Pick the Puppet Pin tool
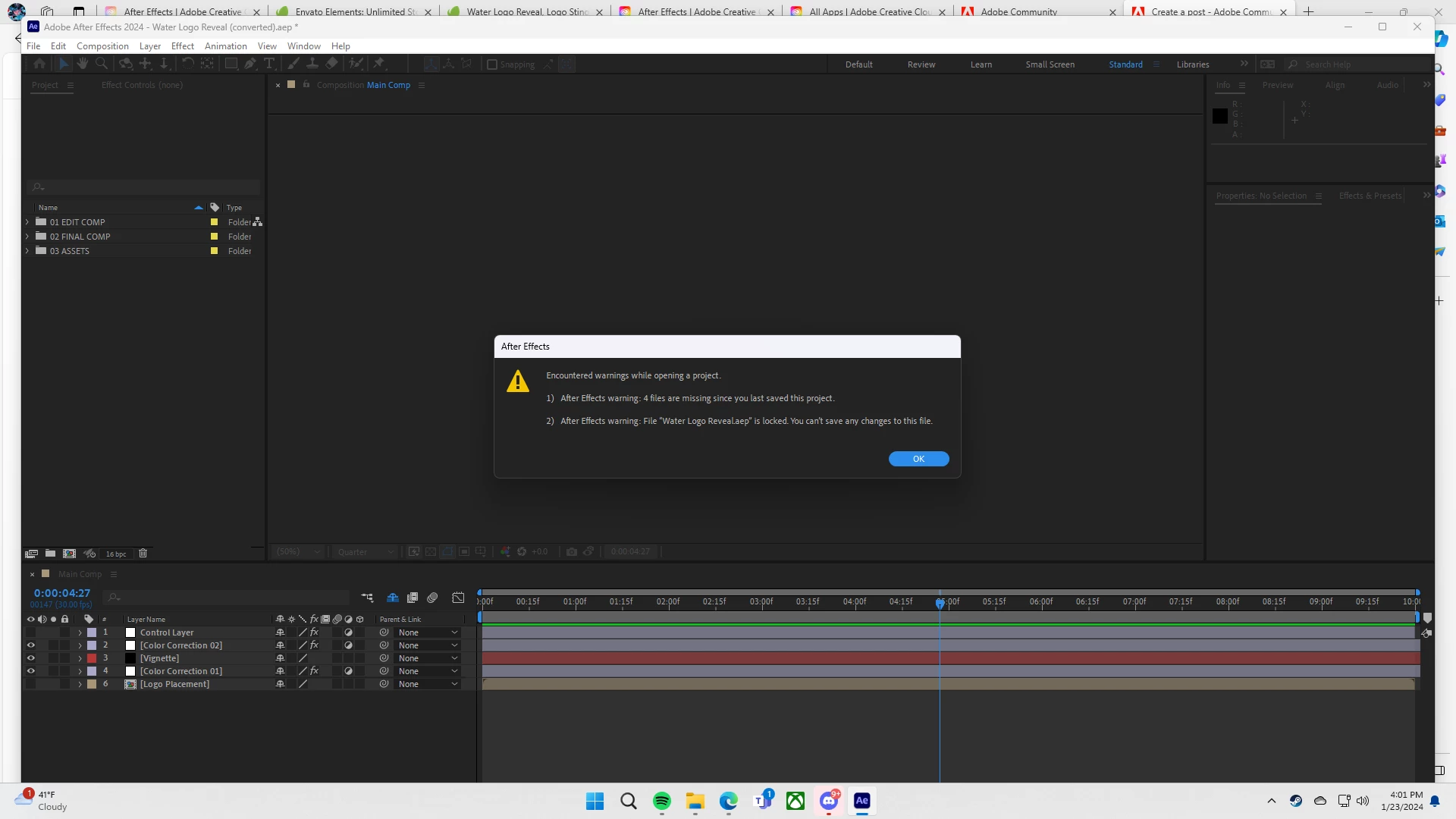 pos(379,64)
